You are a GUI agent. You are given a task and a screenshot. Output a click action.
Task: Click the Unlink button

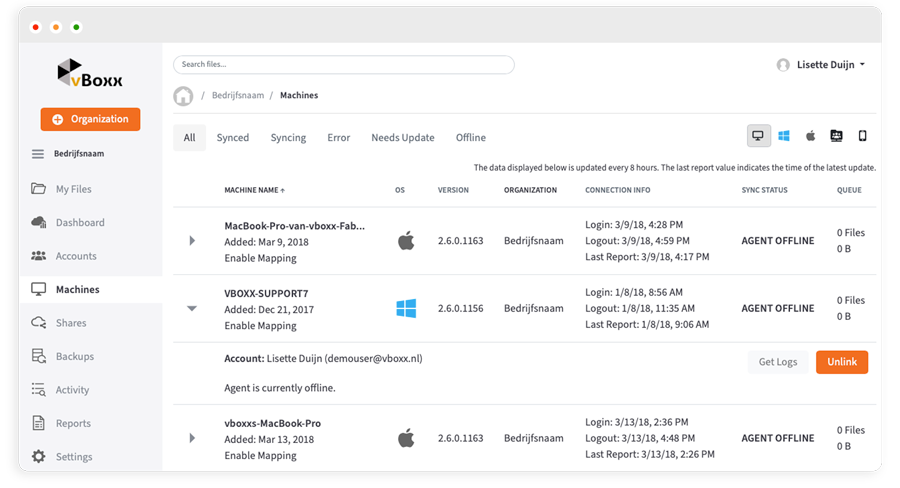click(841, 362)
